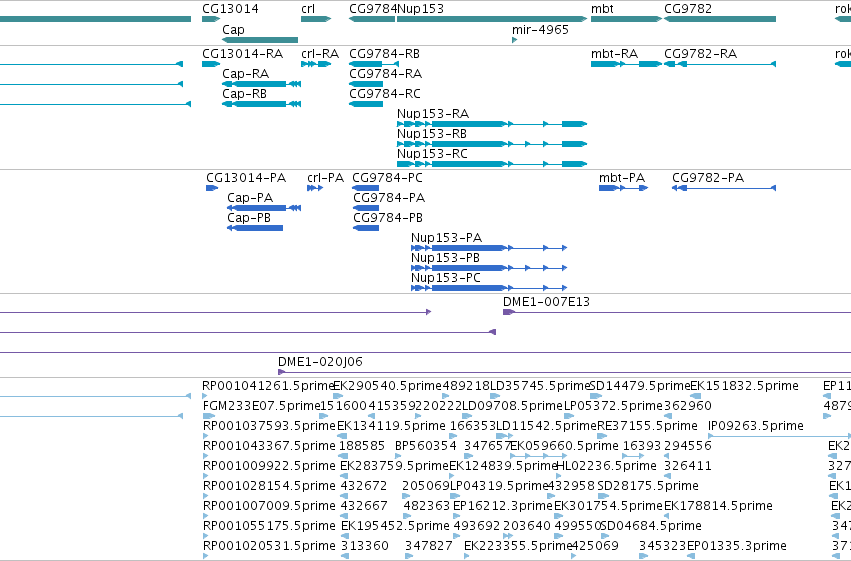
Task: Select the Cap-RB transcript label
Action: coord(244,94)
